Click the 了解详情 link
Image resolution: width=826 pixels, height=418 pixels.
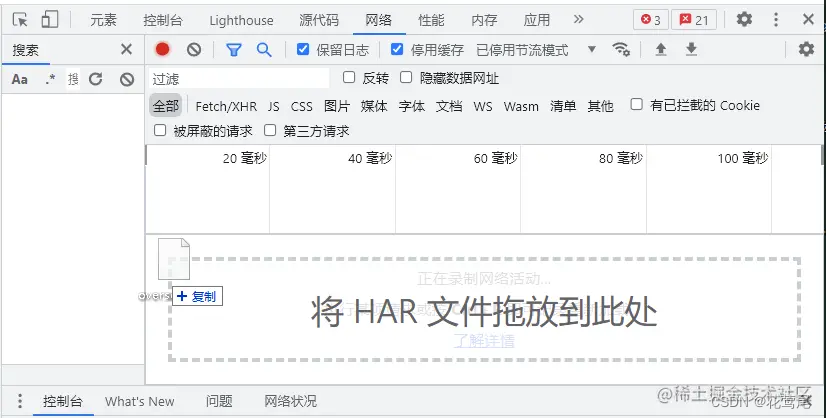click(484, 341)
